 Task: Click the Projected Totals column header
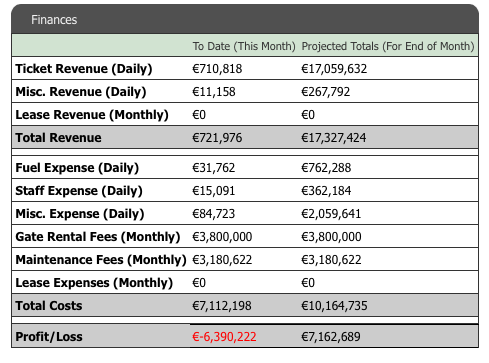[x=388, y=46]
